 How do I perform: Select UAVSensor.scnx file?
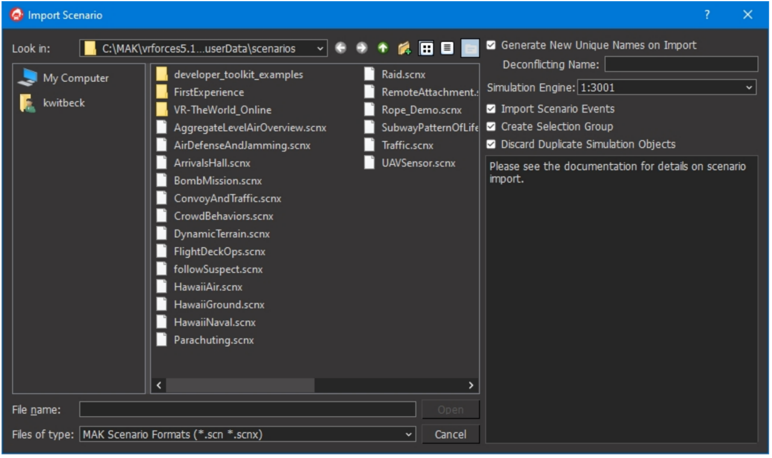coord(410,164)
